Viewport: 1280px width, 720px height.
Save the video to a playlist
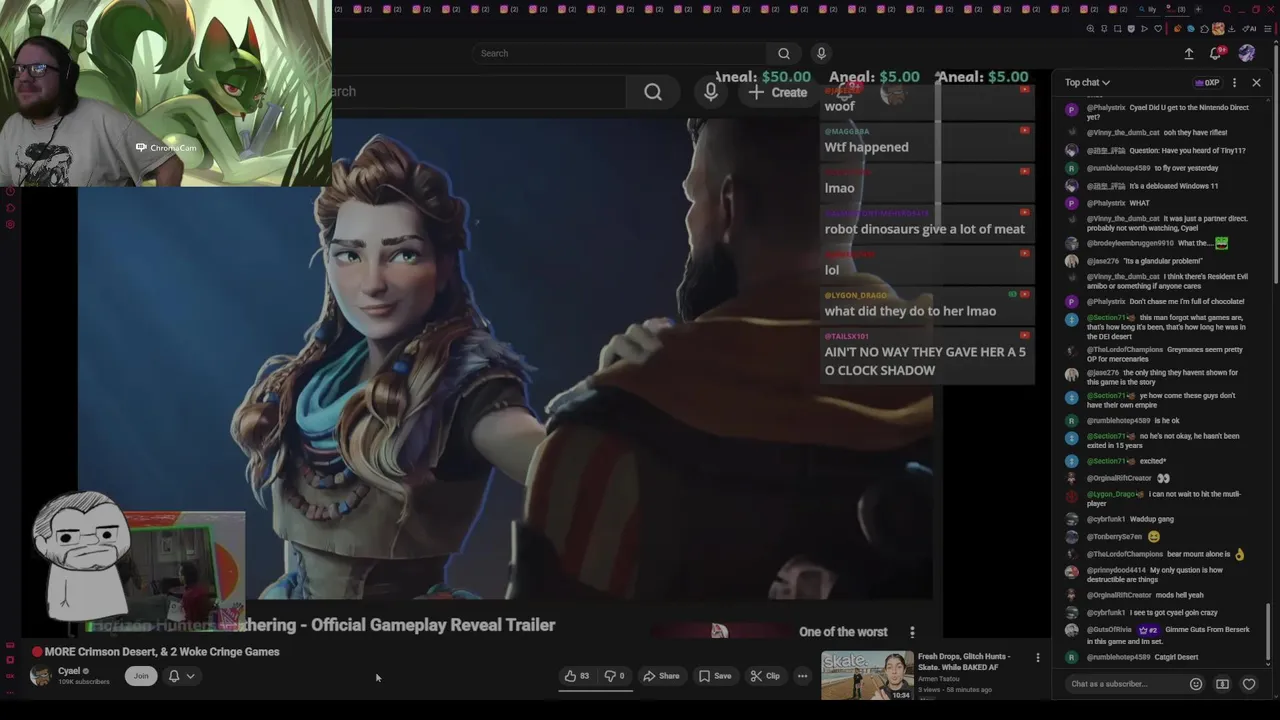714,676
